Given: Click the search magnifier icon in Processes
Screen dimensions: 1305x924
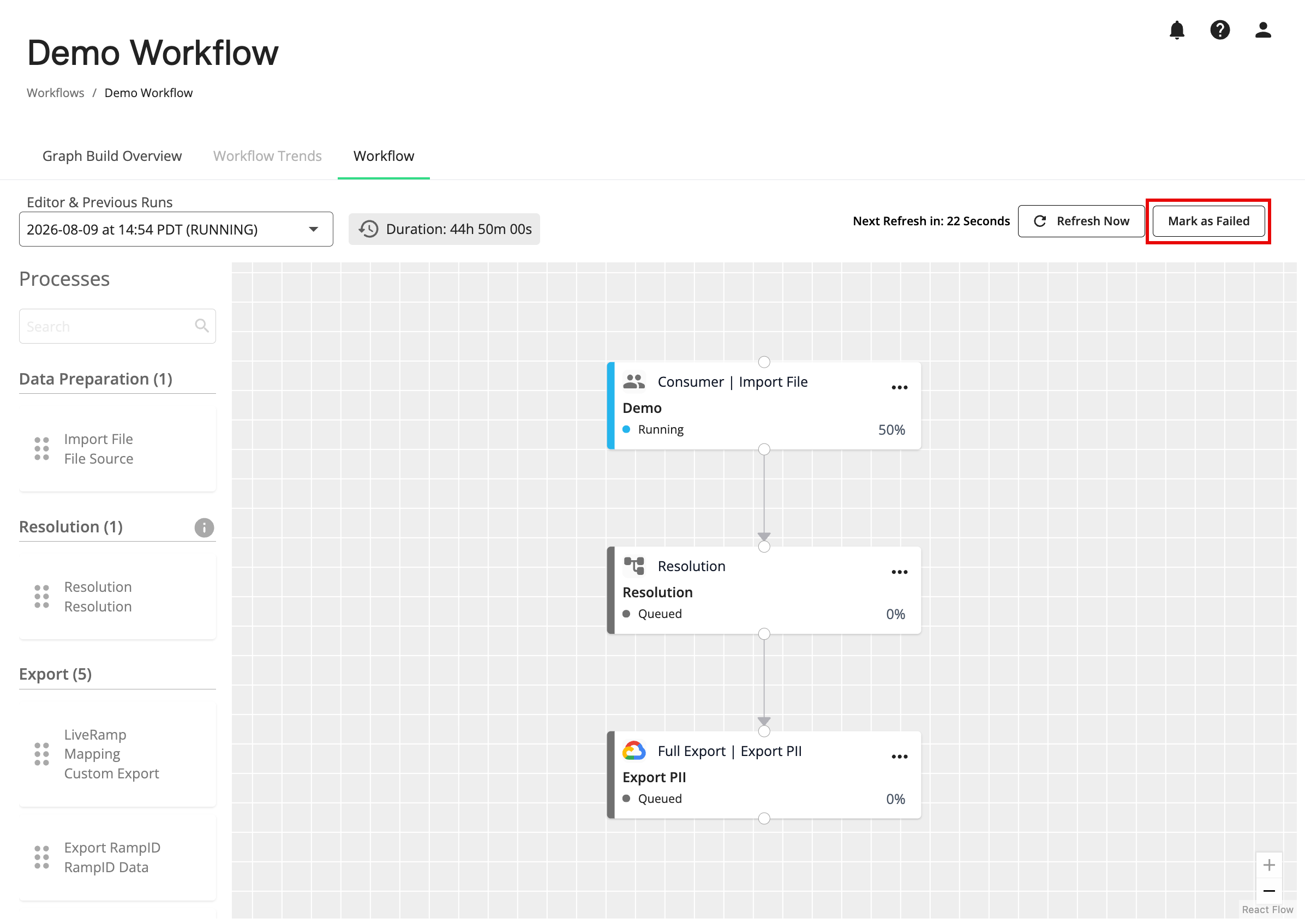Looking at the screenshot, I should (x=201, y=326).
